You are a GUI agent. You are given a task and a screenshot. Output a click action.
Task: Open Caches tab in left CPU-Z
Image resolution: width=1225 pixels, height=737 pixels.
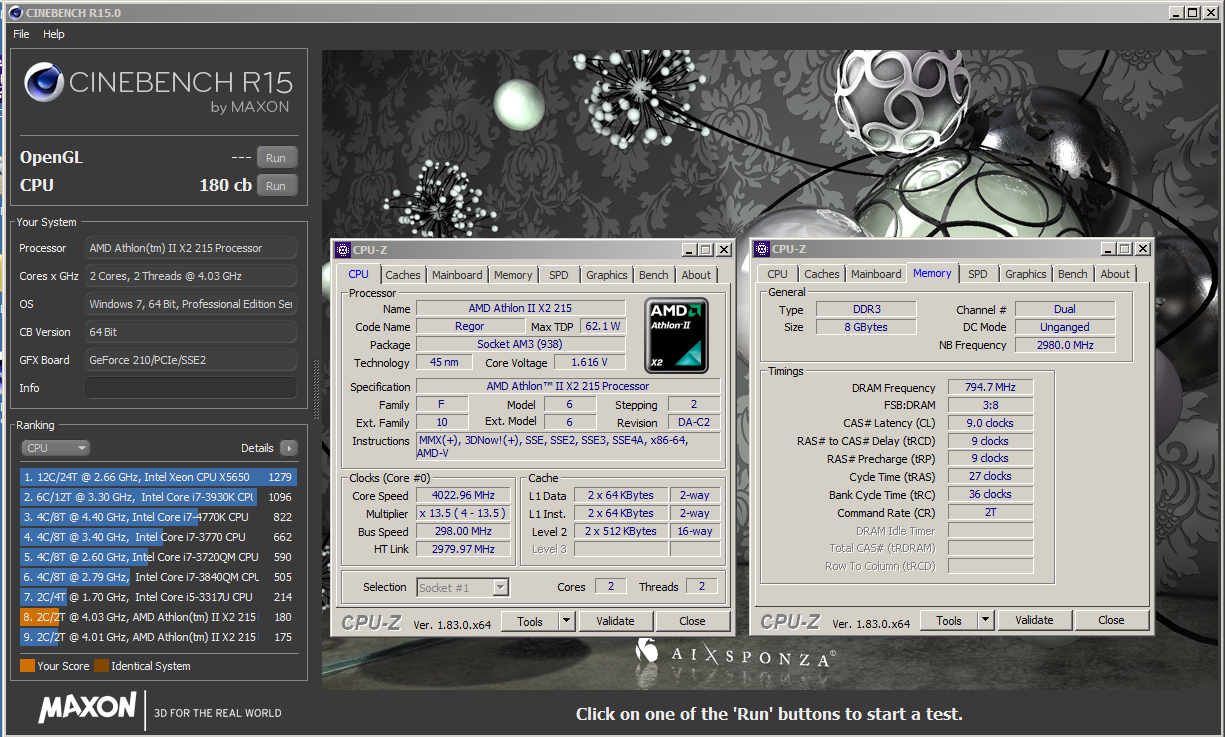pos(403,275)
